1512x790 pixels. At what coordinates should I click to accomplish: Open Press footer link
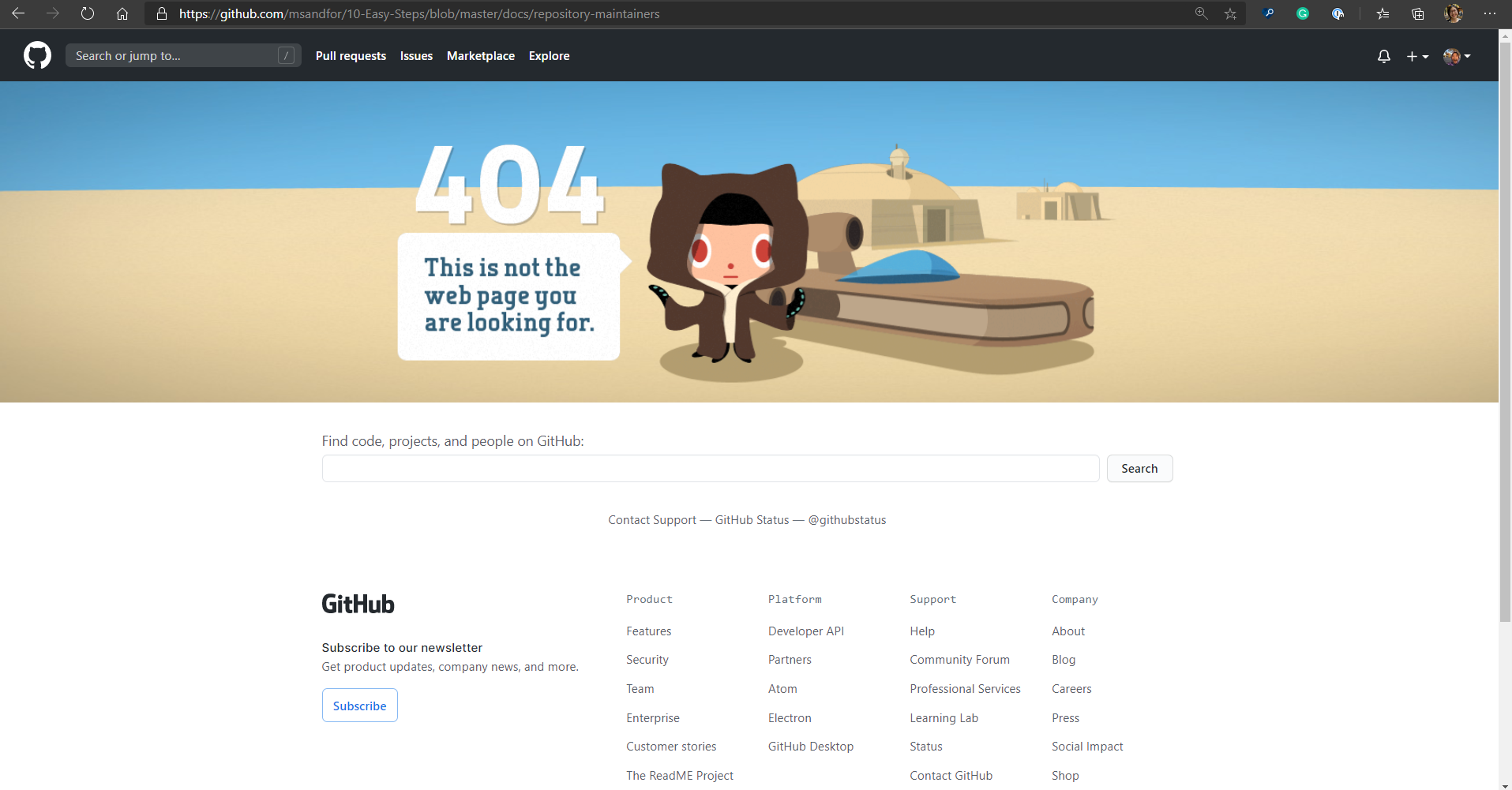point(1065,718)
